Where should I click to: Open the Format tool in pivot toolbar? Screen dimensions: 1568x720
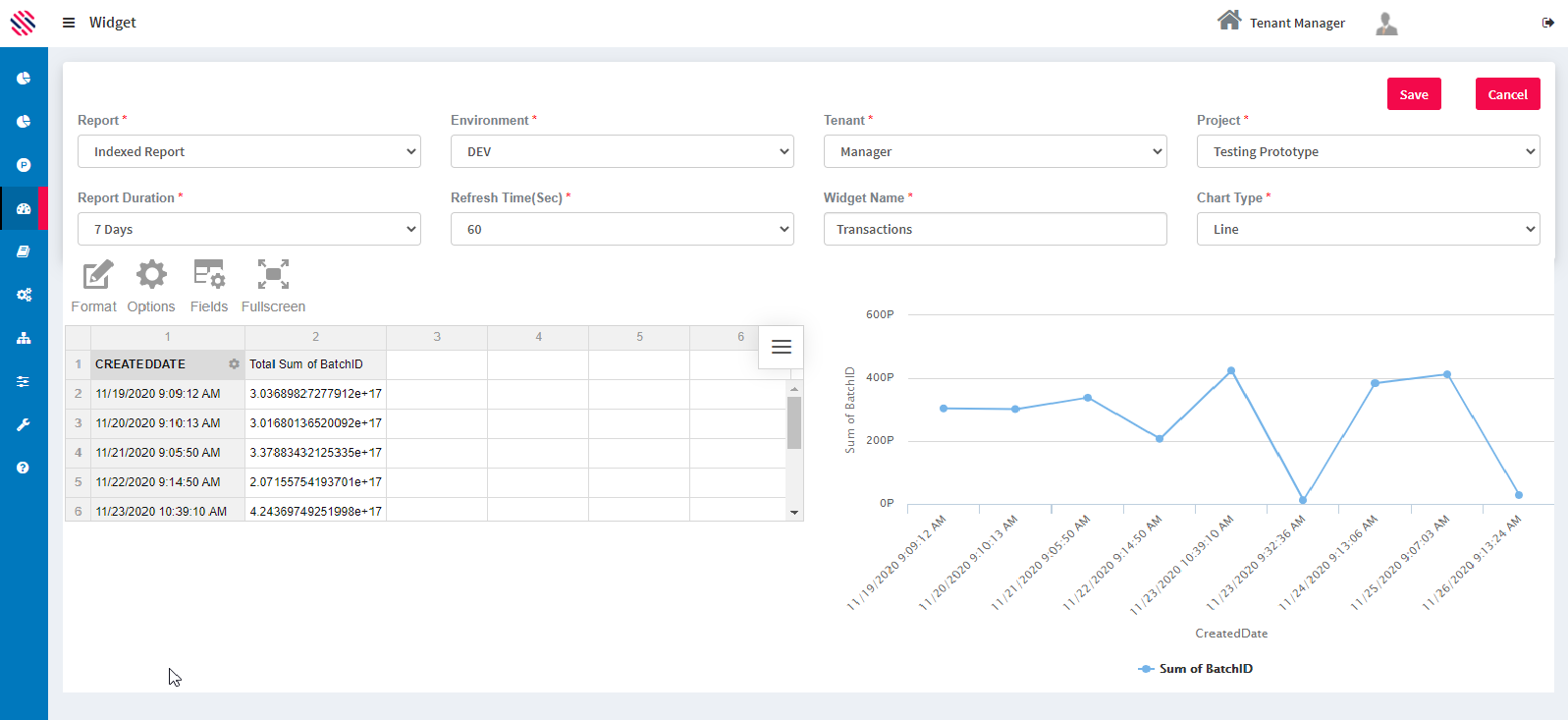(95, 286)
